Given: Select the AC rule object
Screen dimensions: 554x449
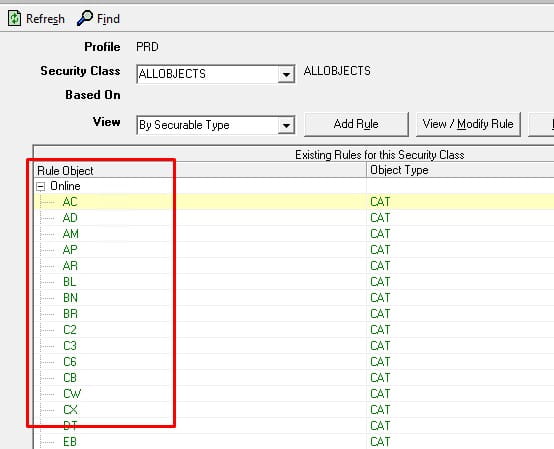Looking at the screenshot, I should 70,202.
